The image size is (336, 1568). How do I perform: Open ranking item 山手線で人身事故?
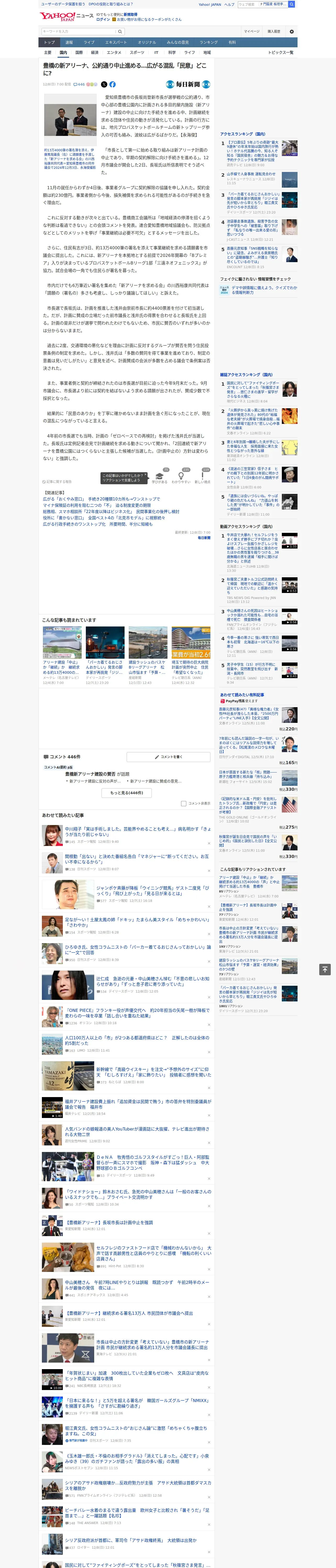[251, 174]
